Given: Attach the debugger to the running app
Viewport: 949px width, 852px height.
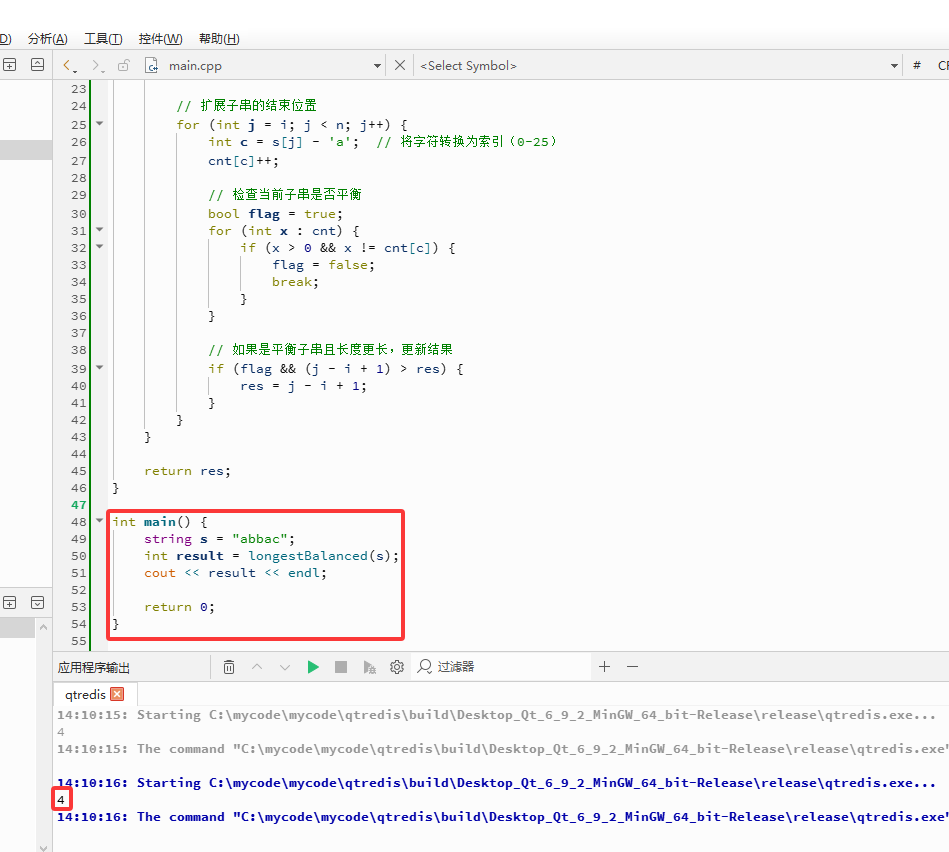Looking at the screenshot, I should pyautogui.click(x=369, y=667).
